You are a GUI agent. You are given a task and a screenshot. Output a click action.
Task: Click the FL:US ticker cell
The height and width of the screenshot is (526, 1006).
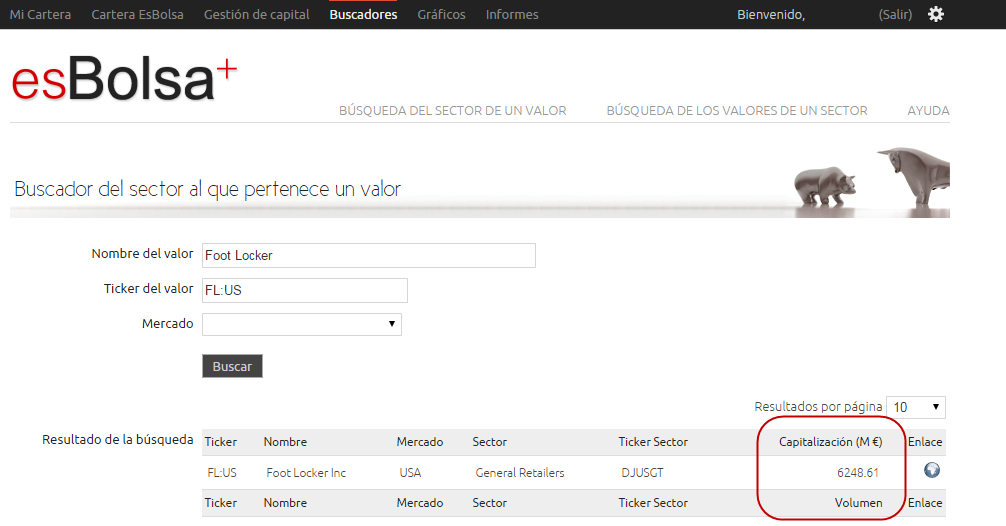click(222, 473)
